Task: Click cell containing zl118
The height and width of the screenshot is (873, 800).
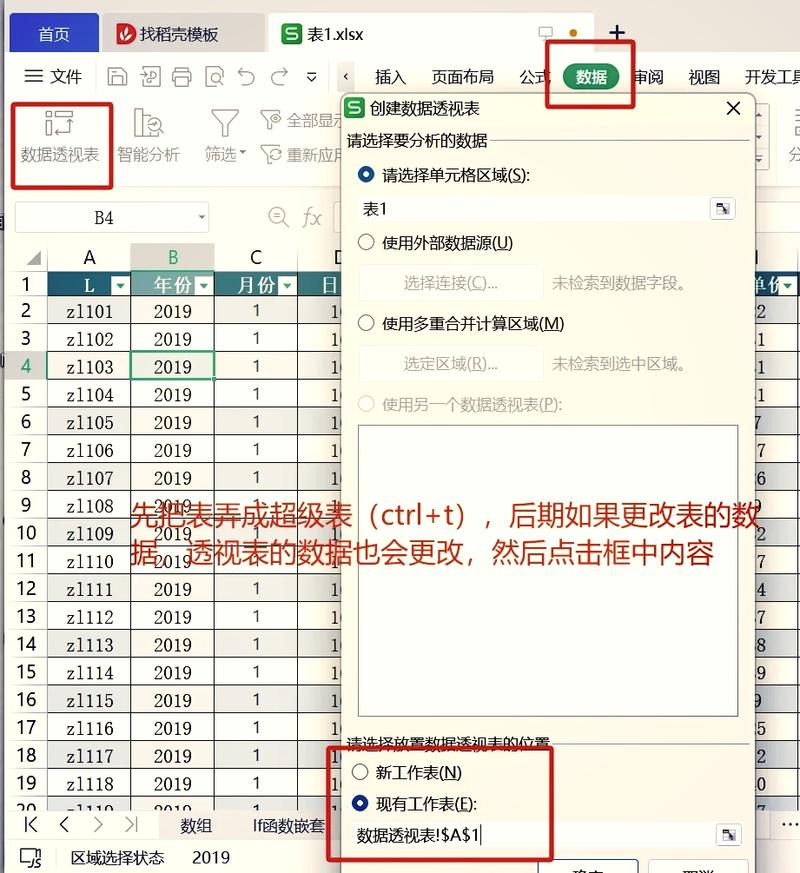Action: pos(89,783)
